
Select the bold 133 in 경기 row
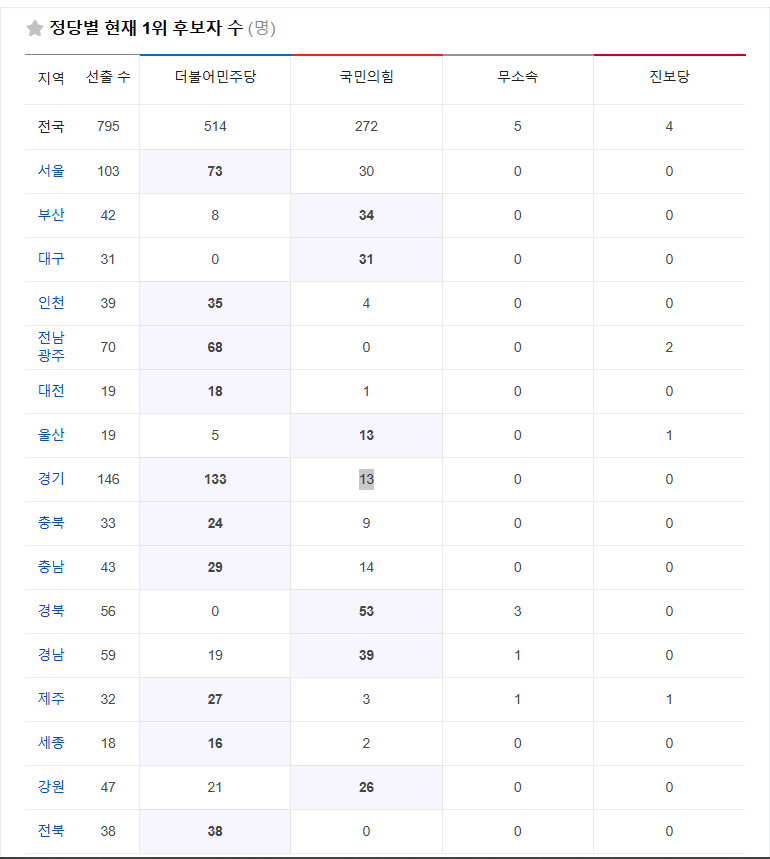pyautogui.click(x=215, y=479)
